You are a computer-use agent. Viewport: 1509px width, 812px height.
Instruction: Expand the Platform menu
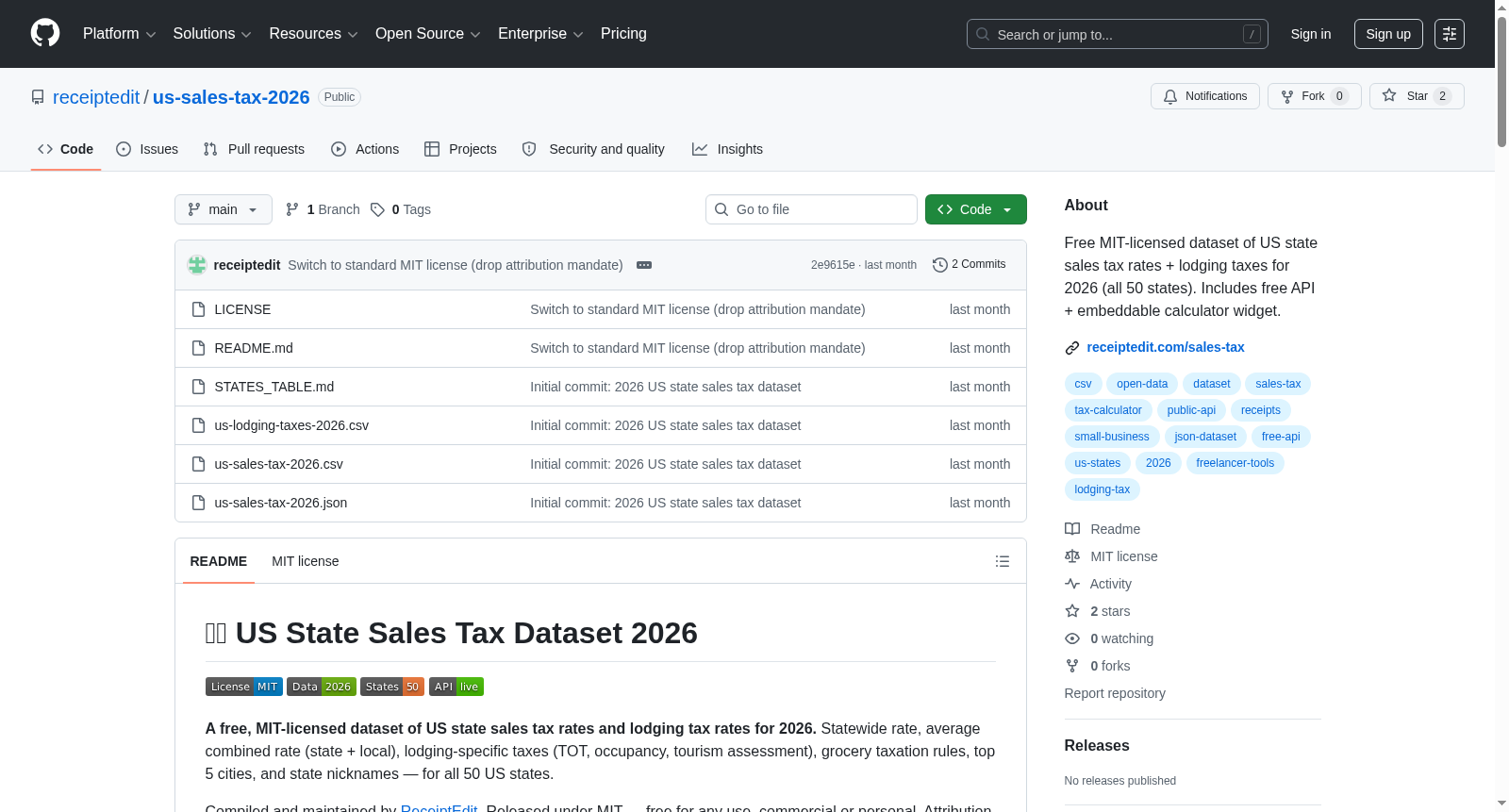tap(119, 34)
